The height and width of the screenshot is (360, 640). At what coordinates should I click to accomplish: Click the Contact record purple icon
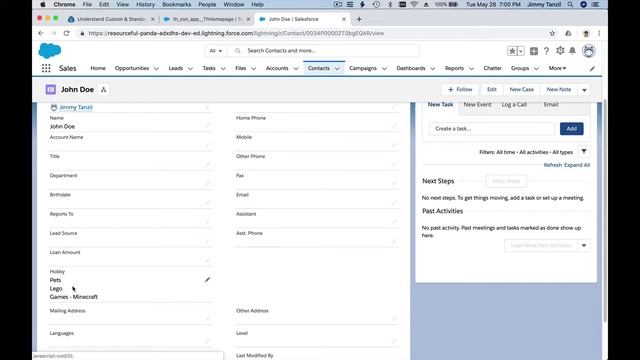click(51, 89)
